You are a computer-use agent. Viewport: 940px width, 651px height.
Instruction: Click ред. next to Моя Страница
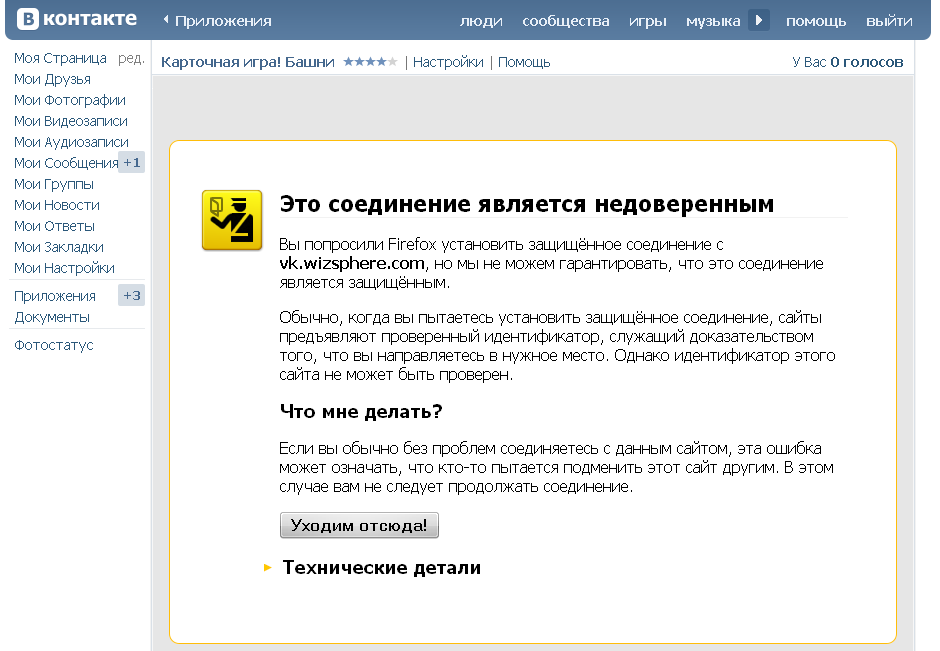(x=131, y=58)
